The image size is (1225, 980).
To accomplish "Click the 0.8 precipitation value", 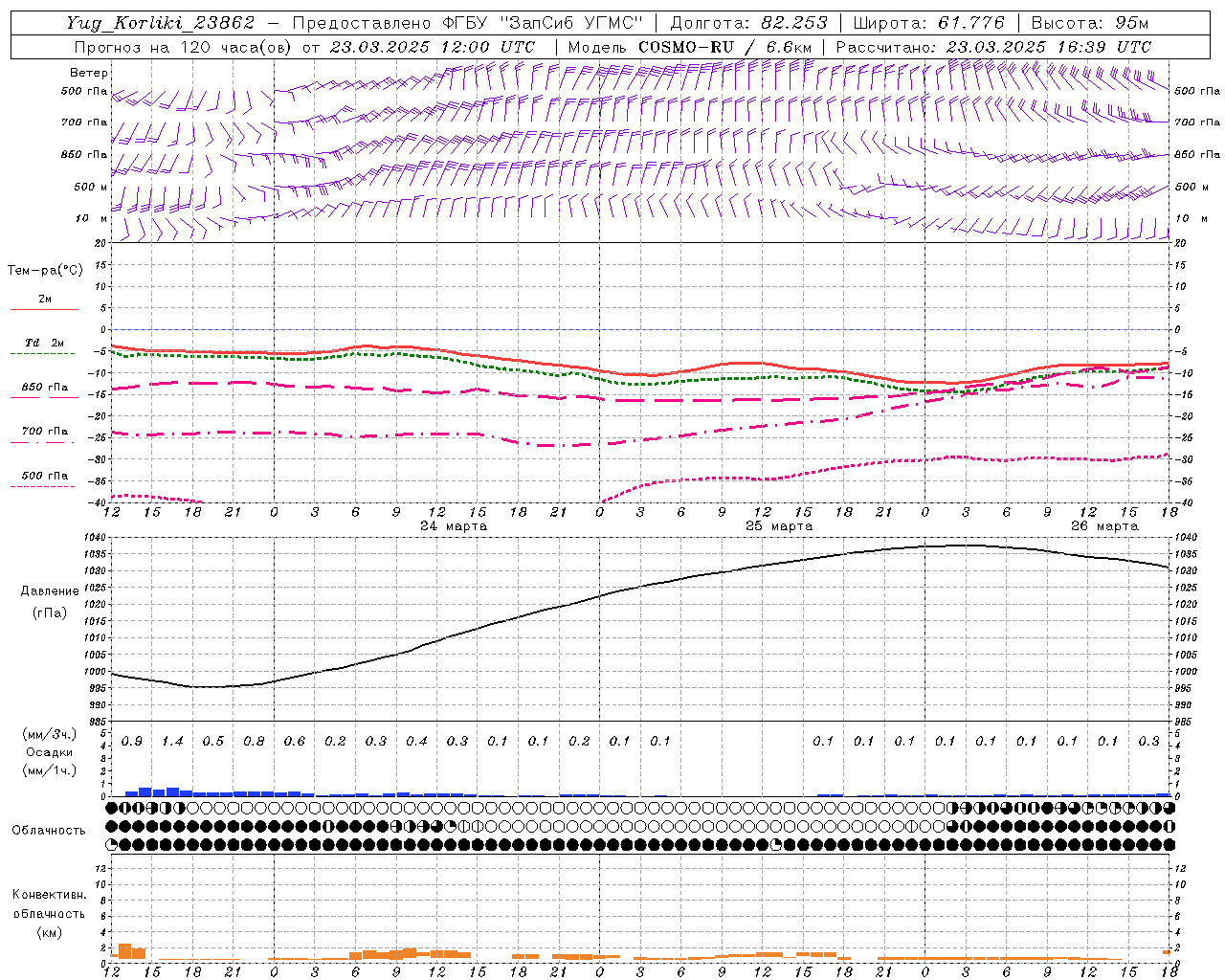I will pyautogui.click(x=254, y=741).
